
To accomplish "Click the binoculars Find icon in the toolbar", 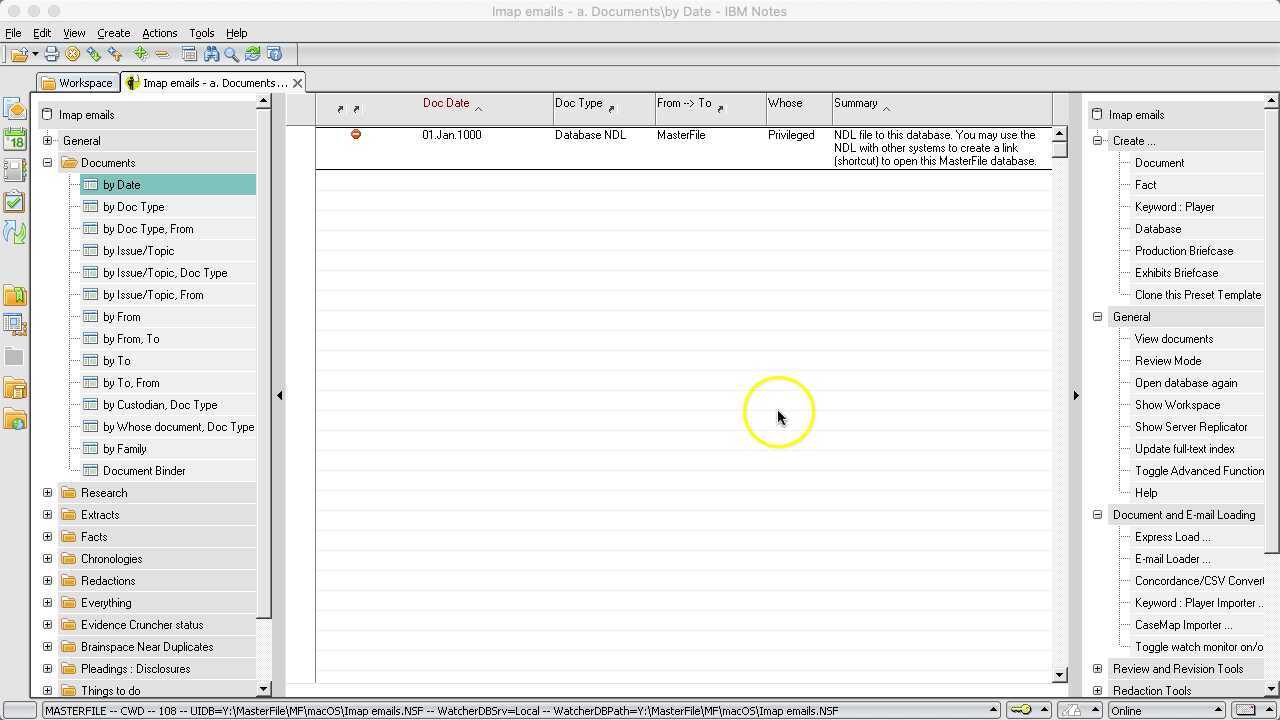I will coord(211,54).
